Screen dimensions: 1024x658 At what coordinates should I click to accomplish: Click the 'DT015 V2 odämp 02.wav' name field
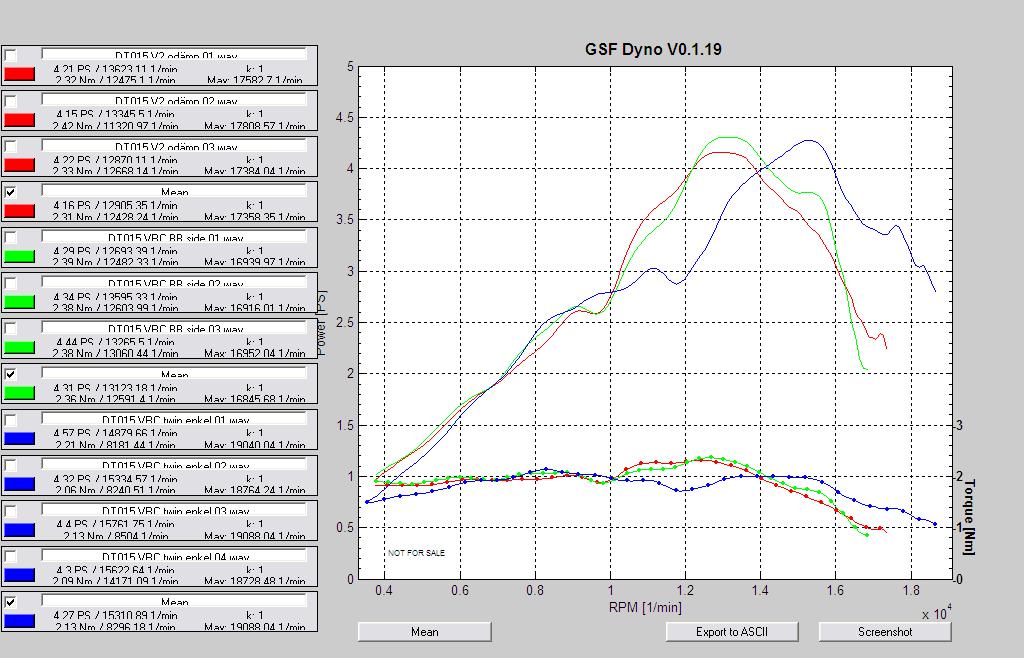(175, 100)
